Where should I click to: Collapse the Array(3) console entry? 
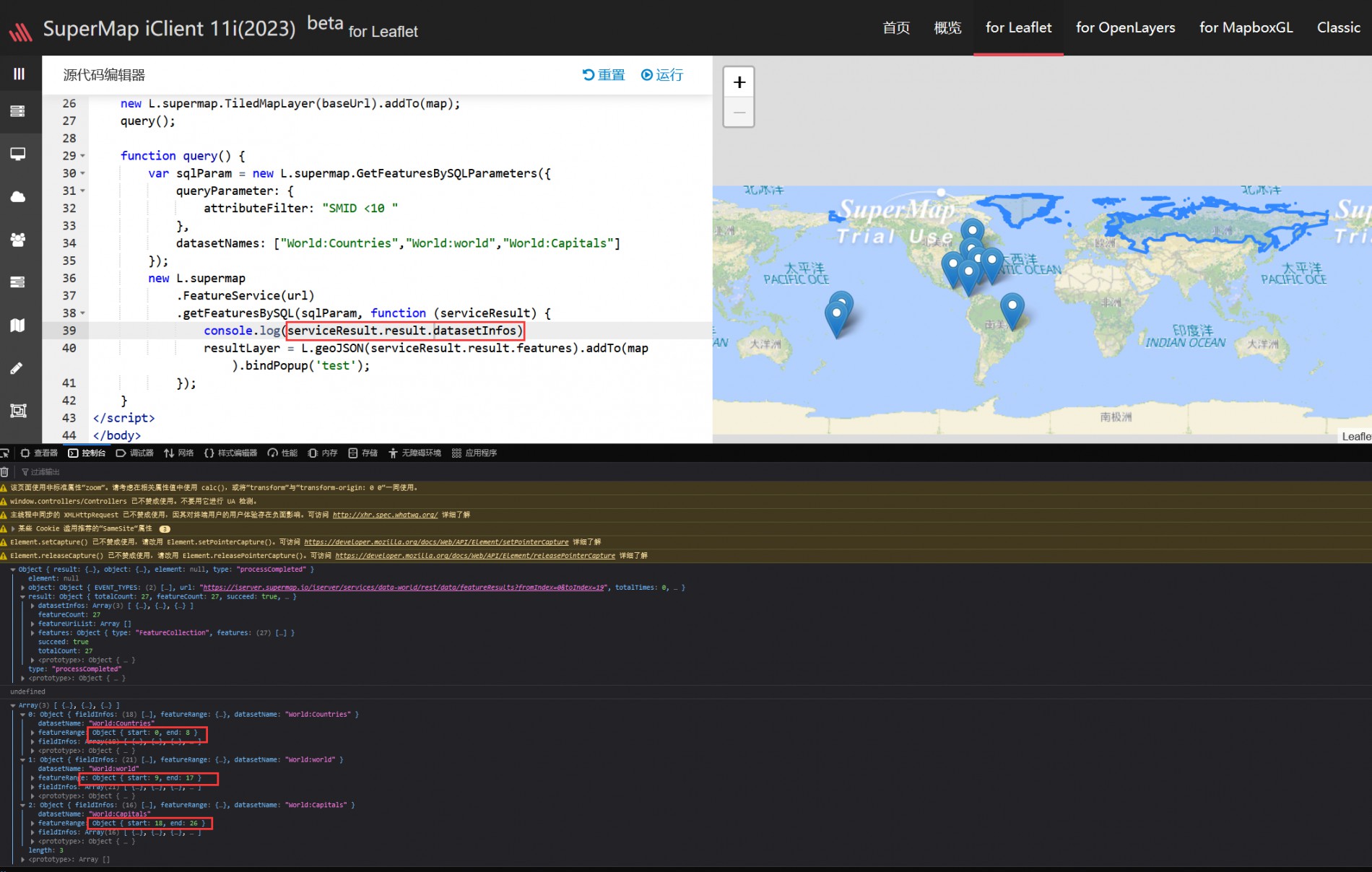tap(13, 705)
